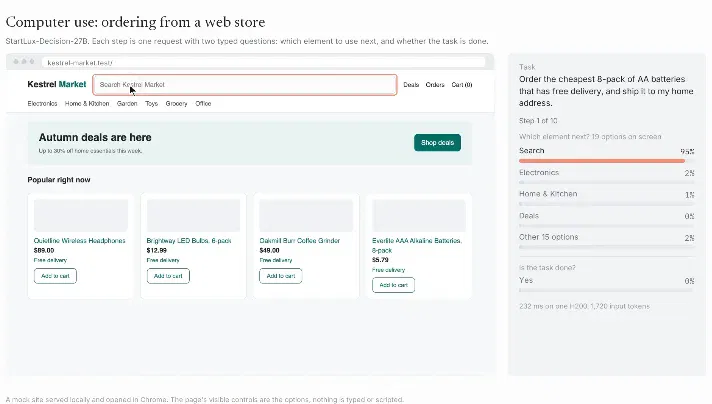The width and height of the screenshot is (712, 404).
Task: Open the Toys category
Action: tap(151, 103)
